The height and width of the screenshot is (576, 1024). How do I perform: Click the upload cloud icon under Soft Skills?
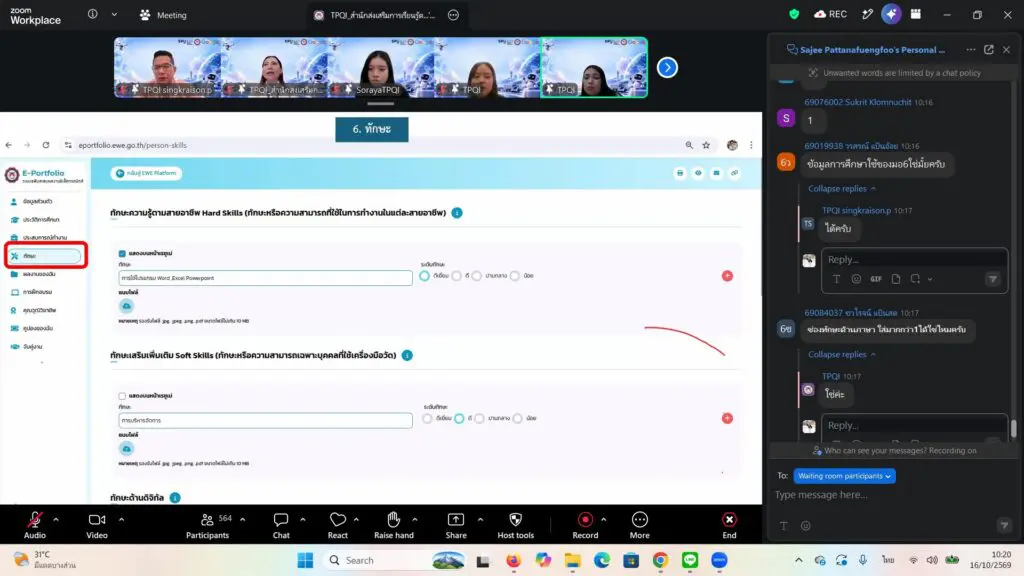point(127,449)
